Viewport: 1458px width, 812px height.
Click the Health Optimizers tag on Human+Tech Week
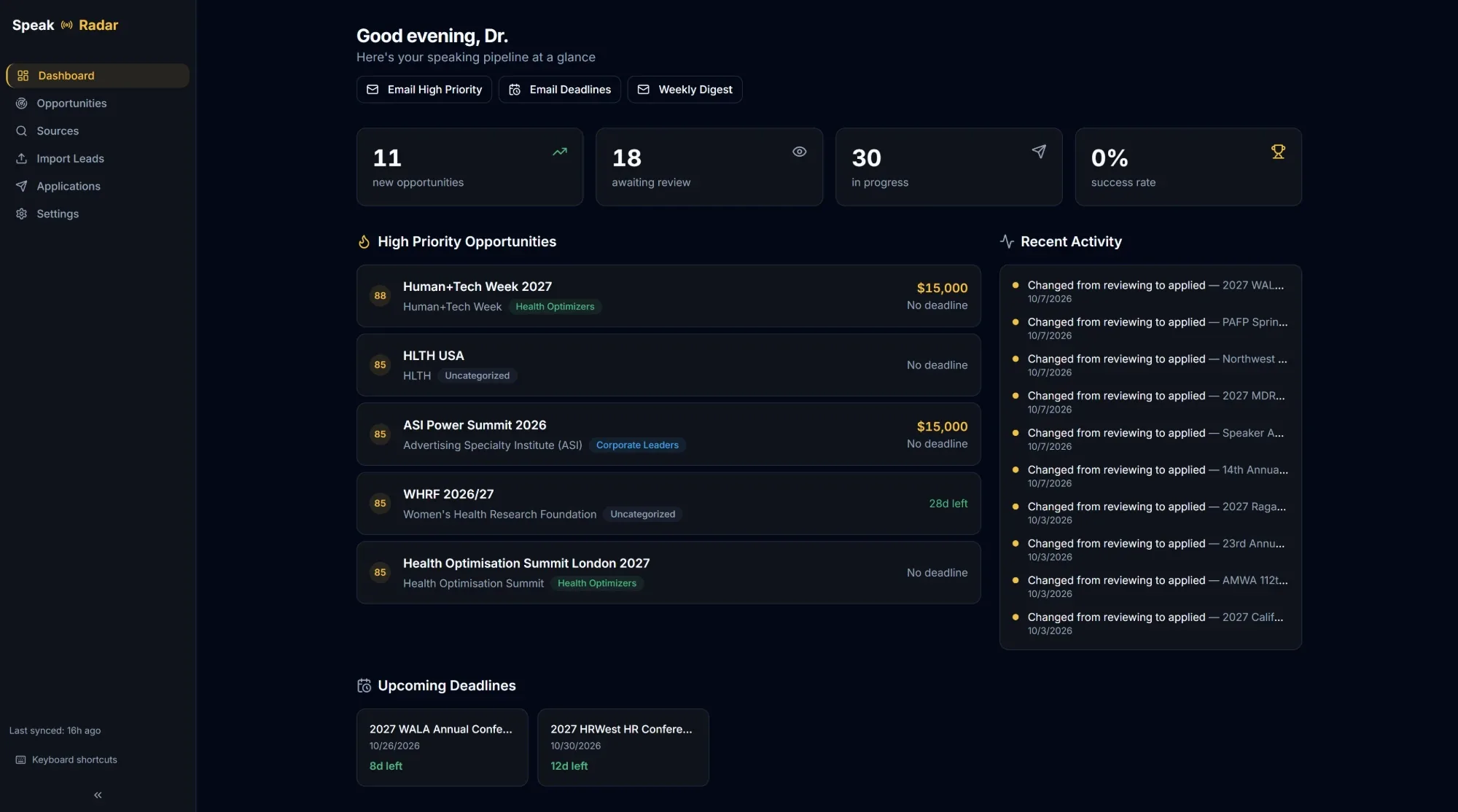tap(555, 307)
